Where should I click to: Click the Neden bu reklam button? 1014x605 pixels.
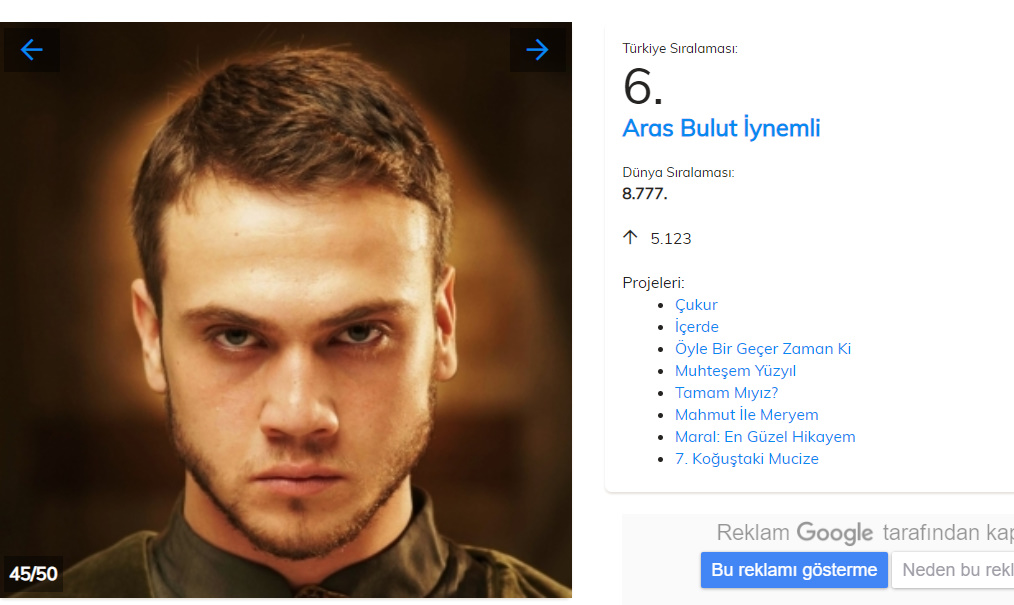click(955, 570)
